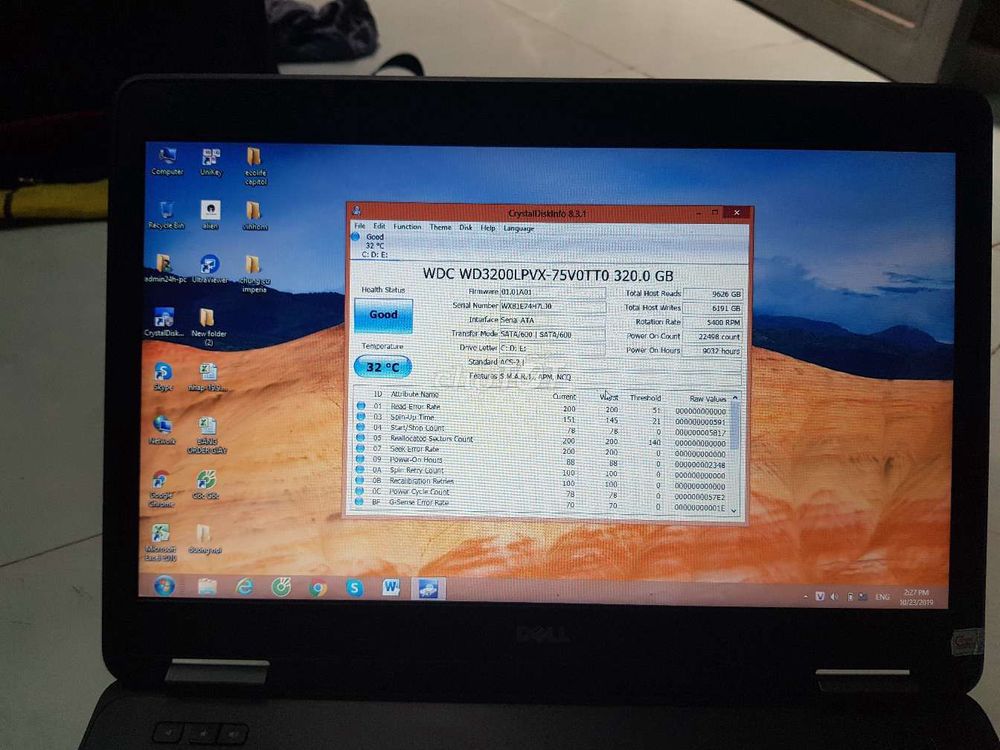
Task: Select the Recalibration Retries row
Action: [542, 482]
